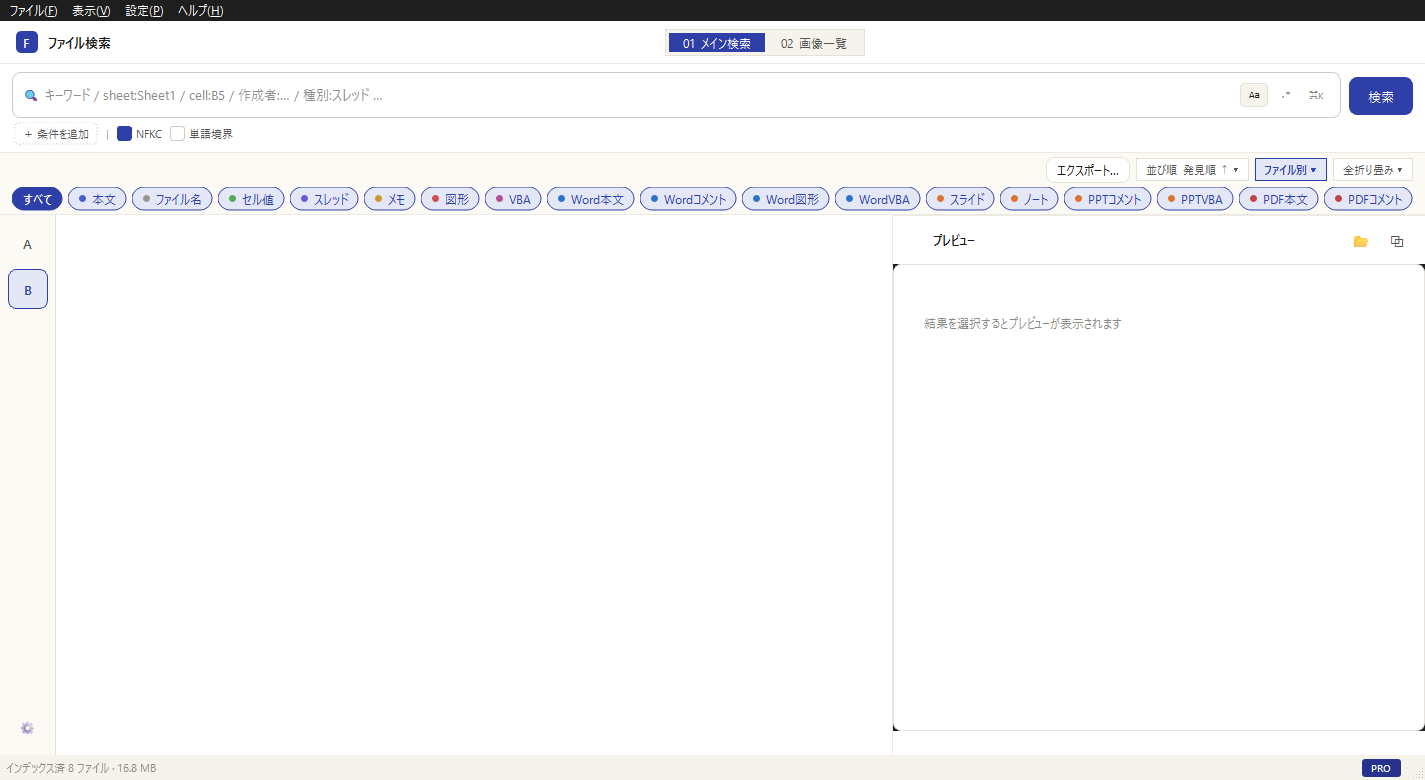The width and height of the screenshot is (1425, 780).
Task: Toggle the スライド filter chip
Action: coord(960,199)
